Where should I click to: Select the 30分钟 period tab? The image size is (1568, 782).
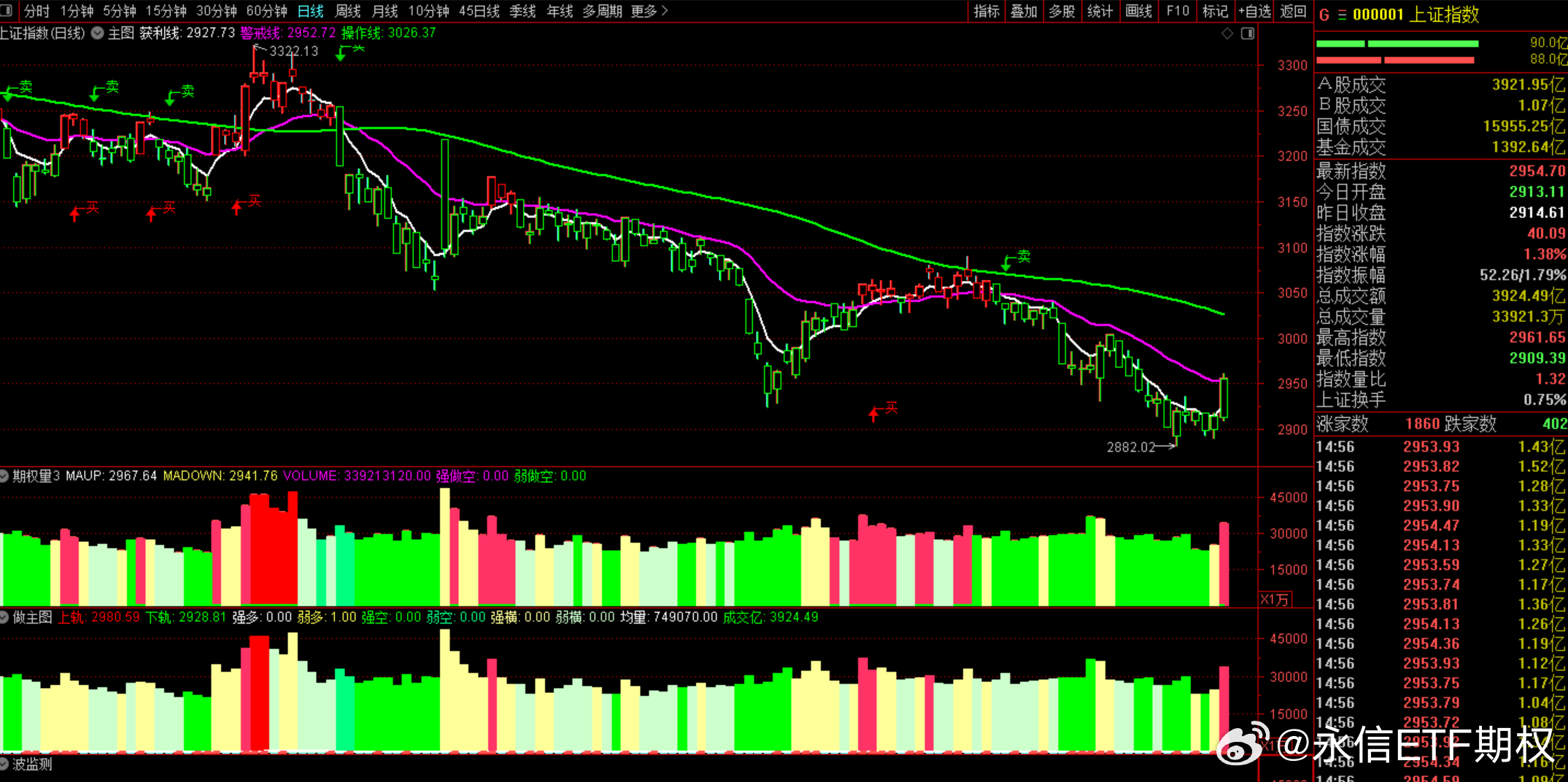coord(217,11)
